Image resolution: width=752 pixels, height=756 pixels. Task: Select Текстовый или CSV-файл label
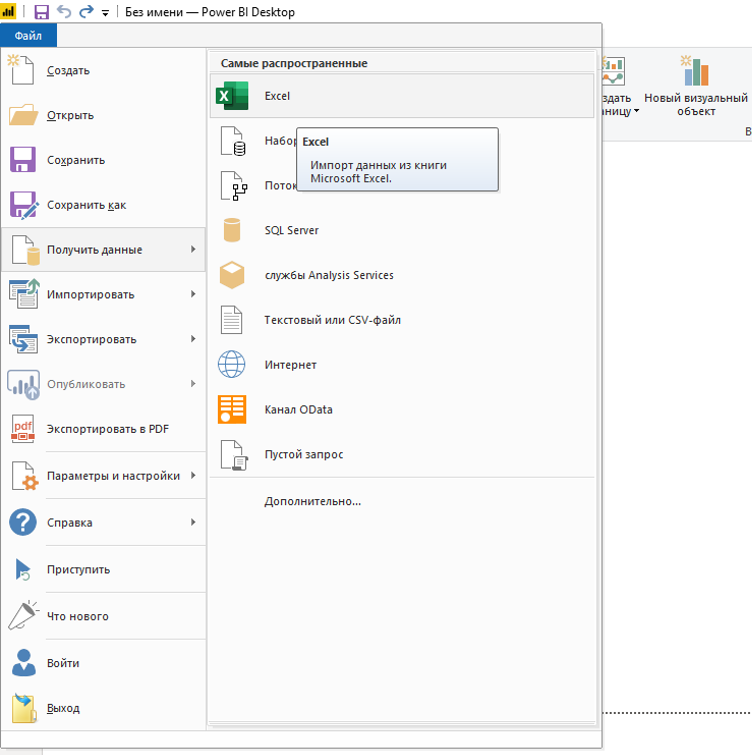pyautogui.click(x=333, y=320)
